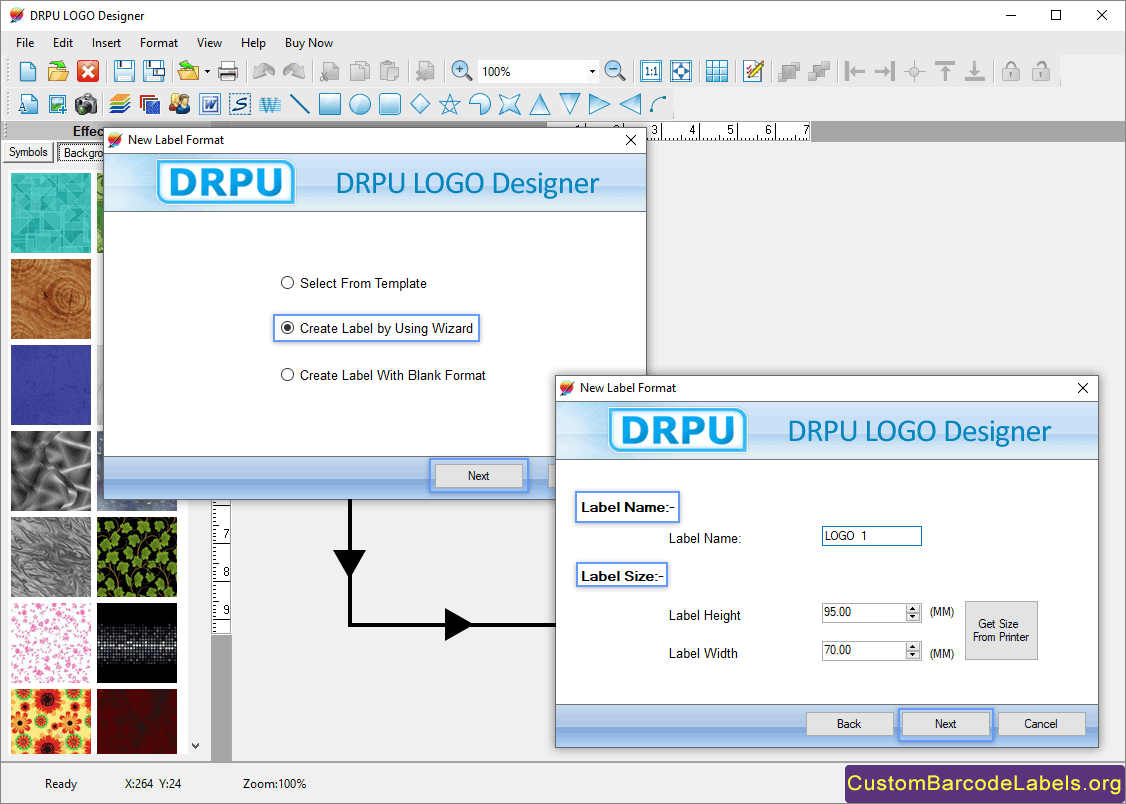Open the Edit menu
The image size is (1126, 804).
[63, 43]
